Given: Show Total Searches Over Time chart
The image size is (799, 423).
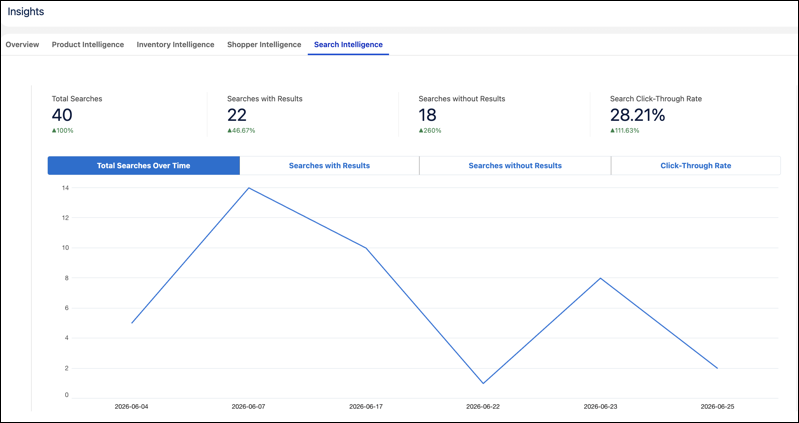Looking at the screenshot, I should coord(144,166).
